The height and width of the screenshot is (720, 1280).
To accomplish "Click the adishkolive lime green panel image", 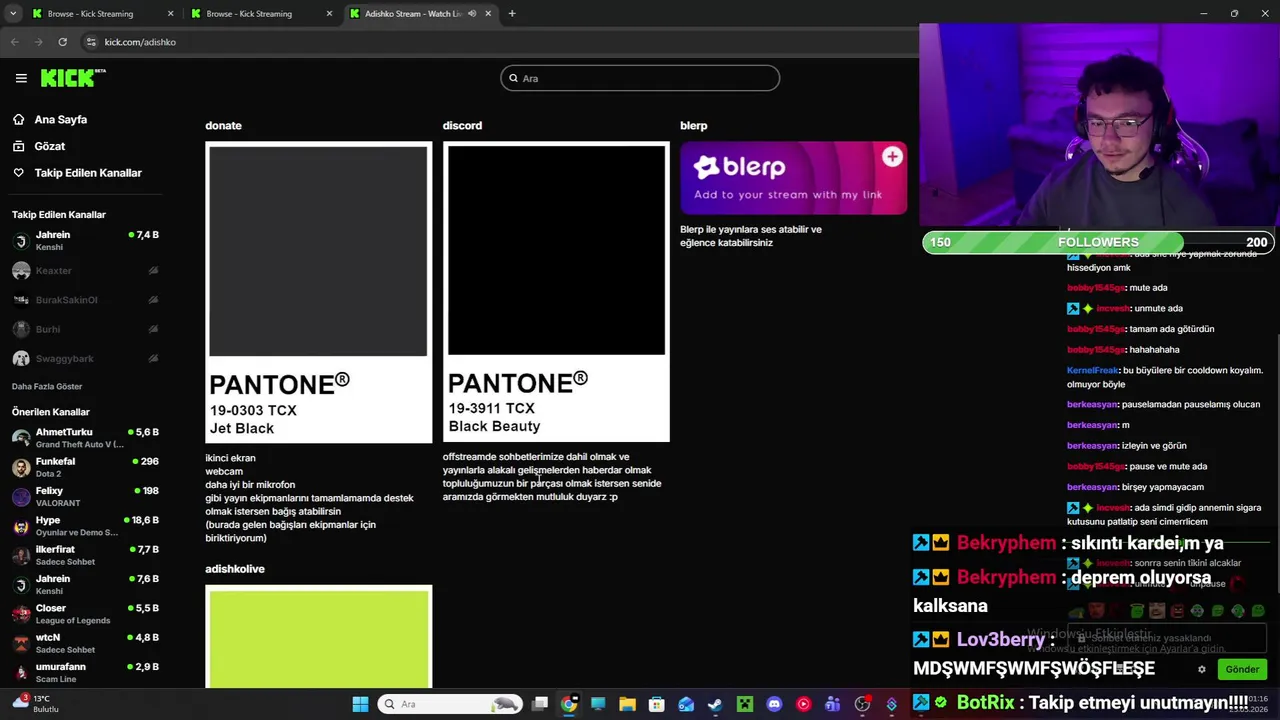I will pyautogui.click(x=318, y=636).
